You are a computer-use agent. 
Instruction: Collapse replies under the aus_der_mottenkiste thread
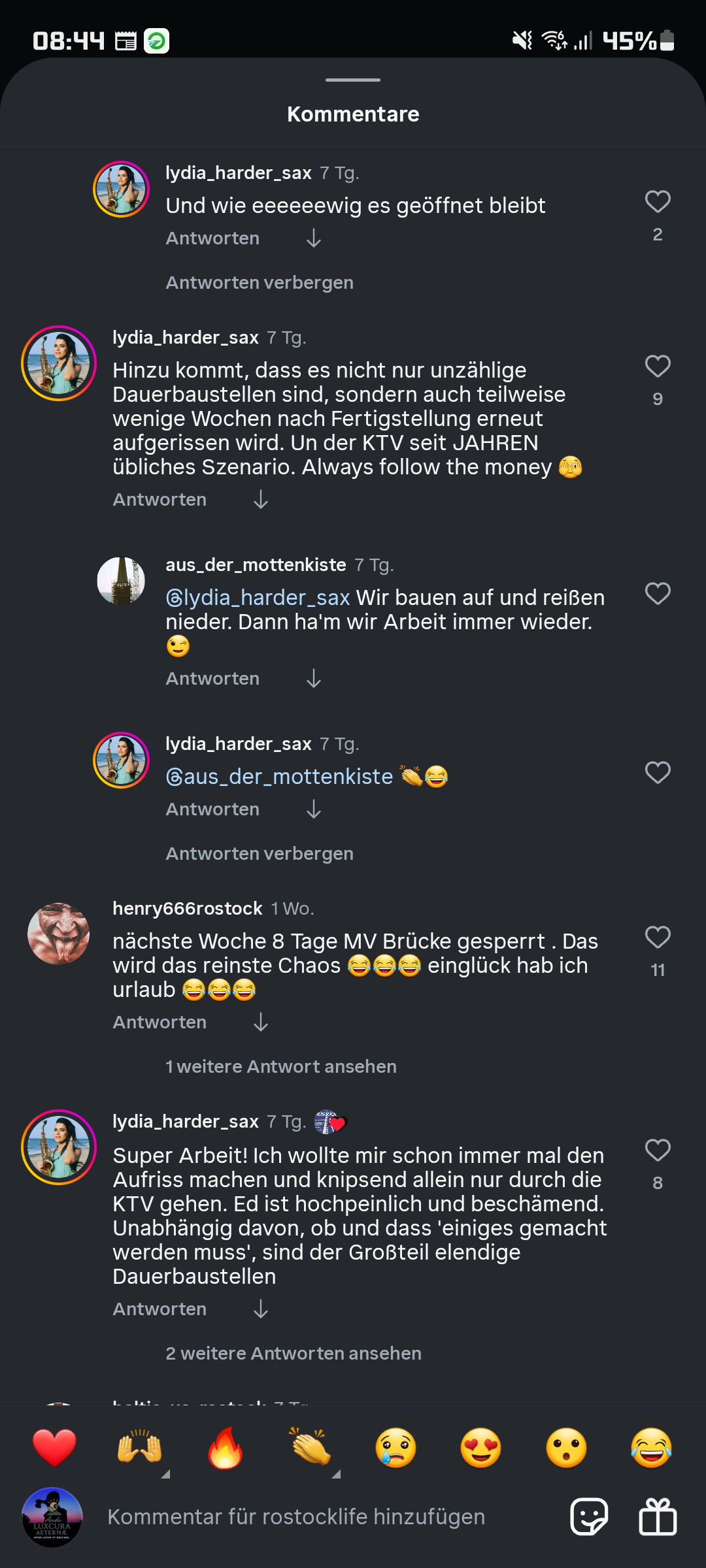click(260, 853)
